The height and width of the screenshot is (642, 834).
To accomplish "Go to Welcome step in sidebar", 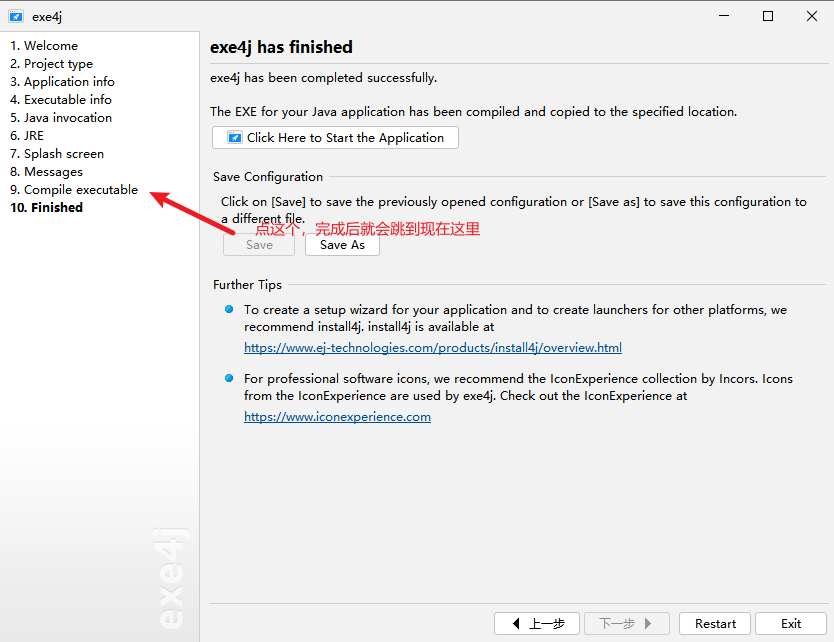I will 44,46.
